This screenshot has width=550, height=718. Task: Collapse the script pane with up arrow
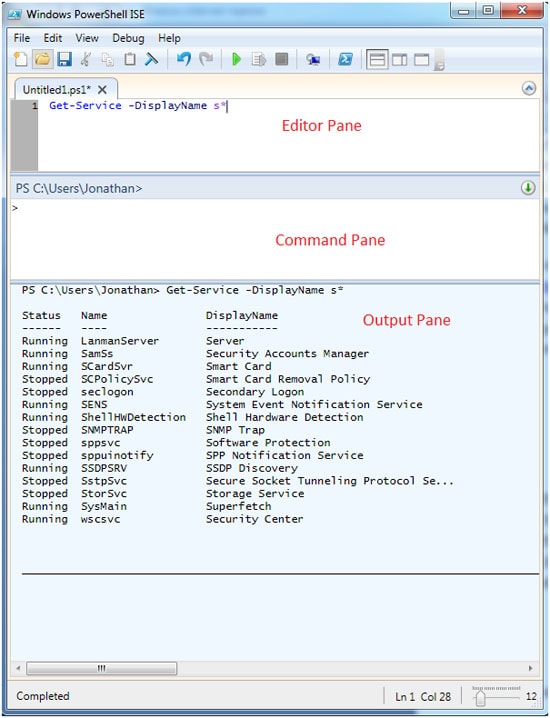coord(529,88)
